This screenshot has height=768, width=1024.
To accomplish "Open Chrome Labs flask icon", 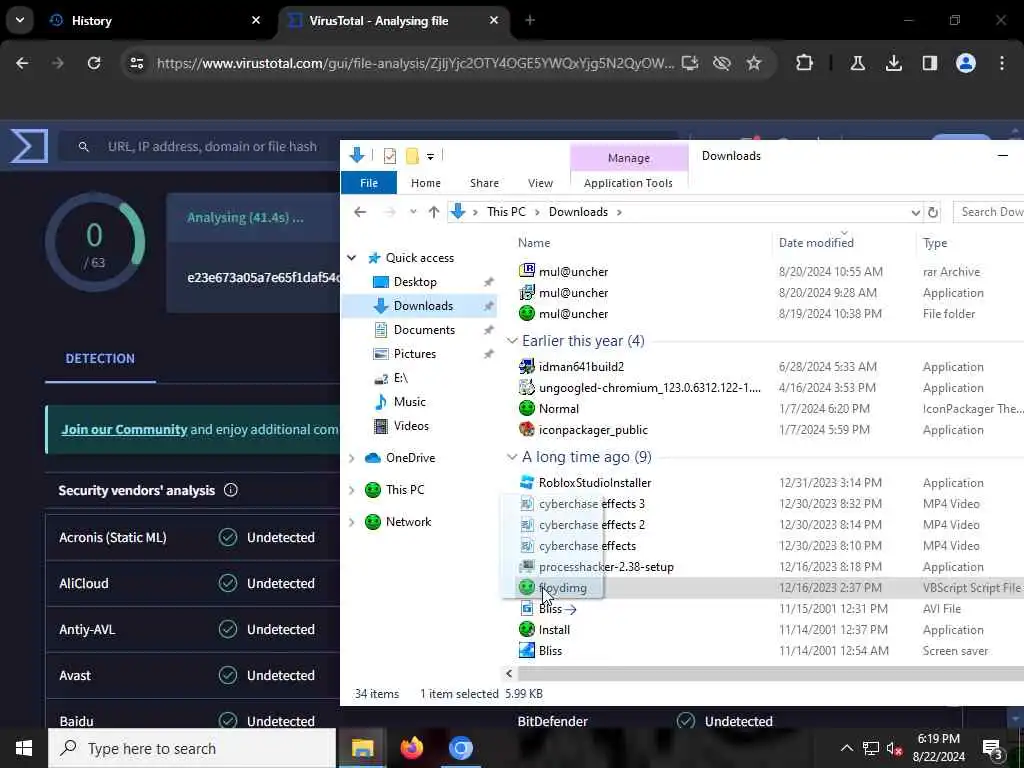I will [857, 63].
